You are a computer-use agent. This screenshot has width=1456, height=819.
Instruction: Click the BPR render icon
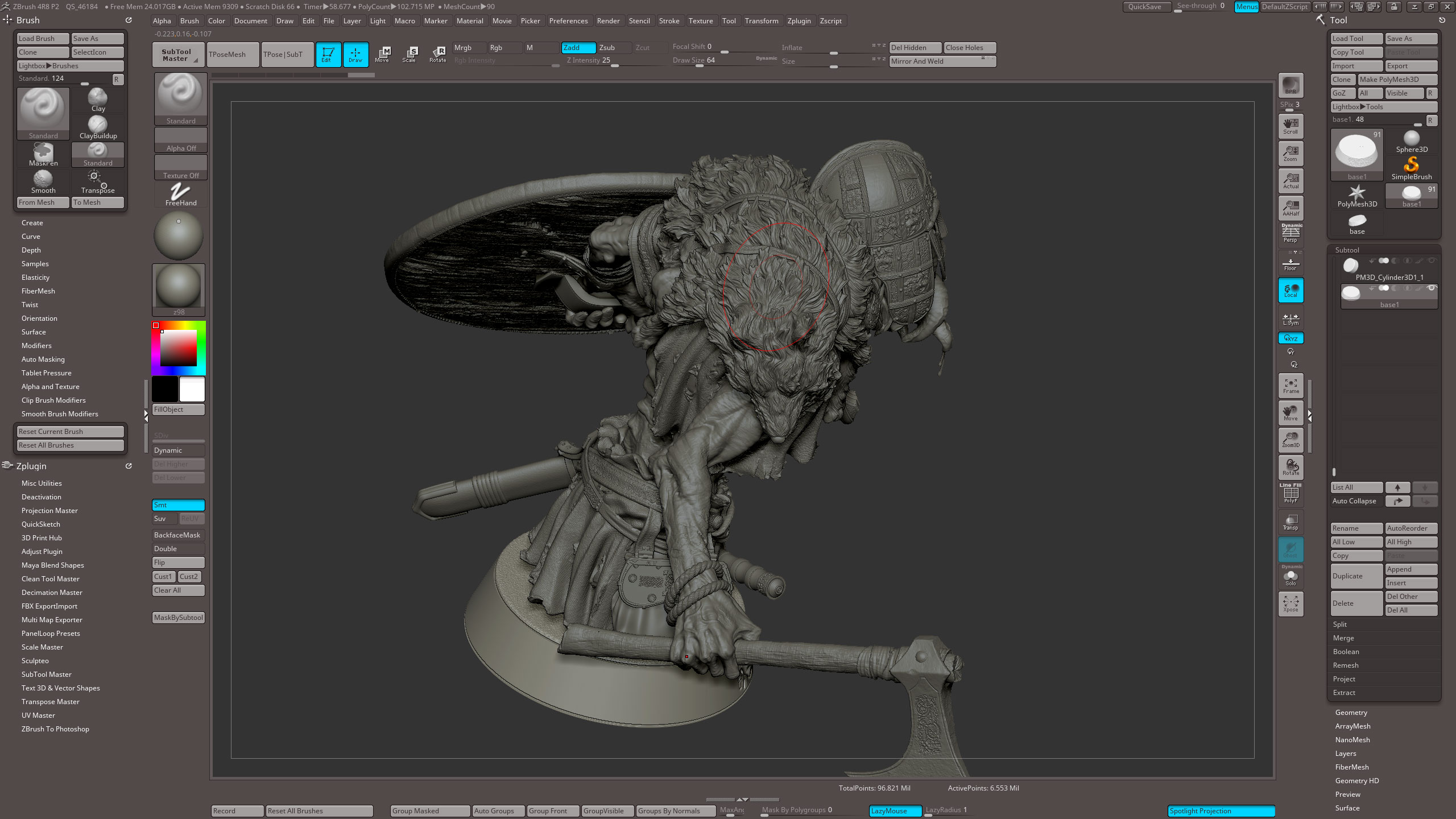[x=1290, y=85]
